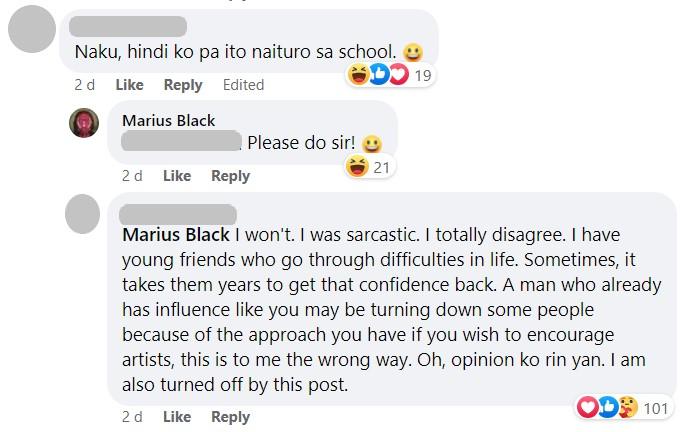Click the Marius Black mention in the long reply

pyautogui.click(x=175, y=237)
